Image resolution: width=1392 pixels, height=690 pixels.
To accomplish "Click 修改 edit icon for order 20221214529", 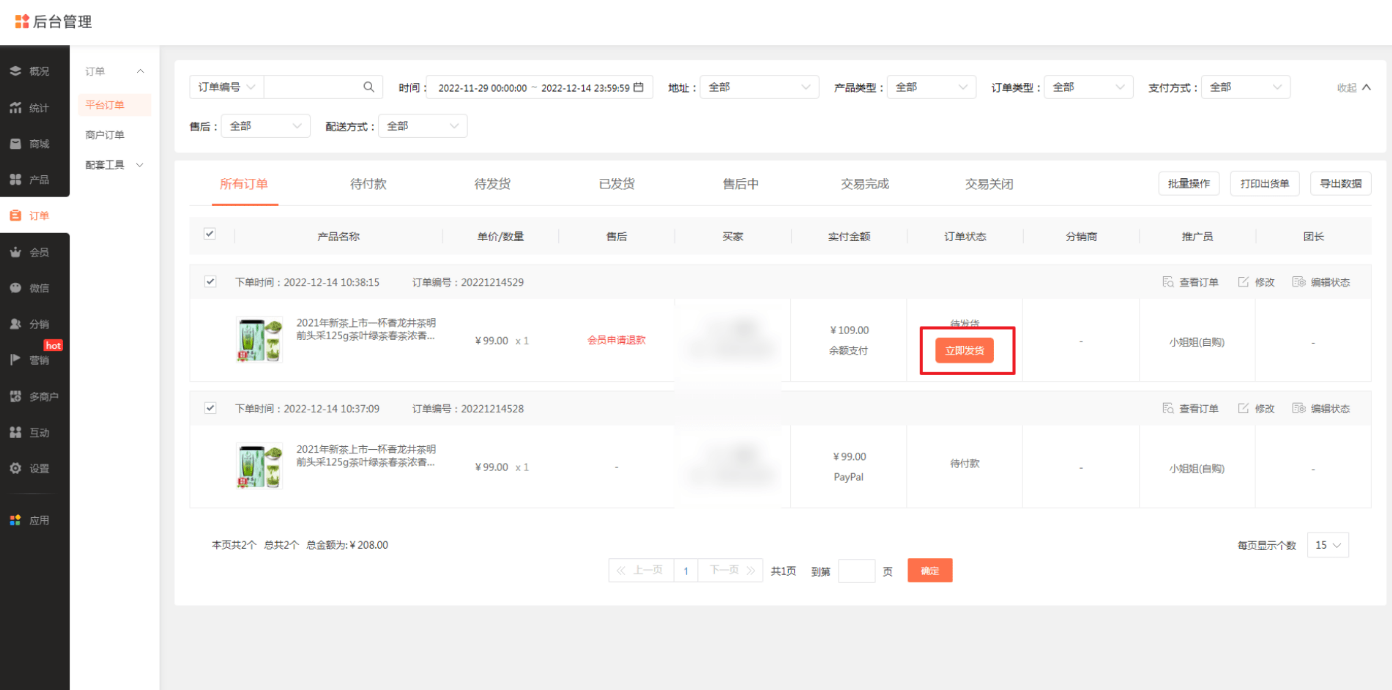I will pos(1244,282).
